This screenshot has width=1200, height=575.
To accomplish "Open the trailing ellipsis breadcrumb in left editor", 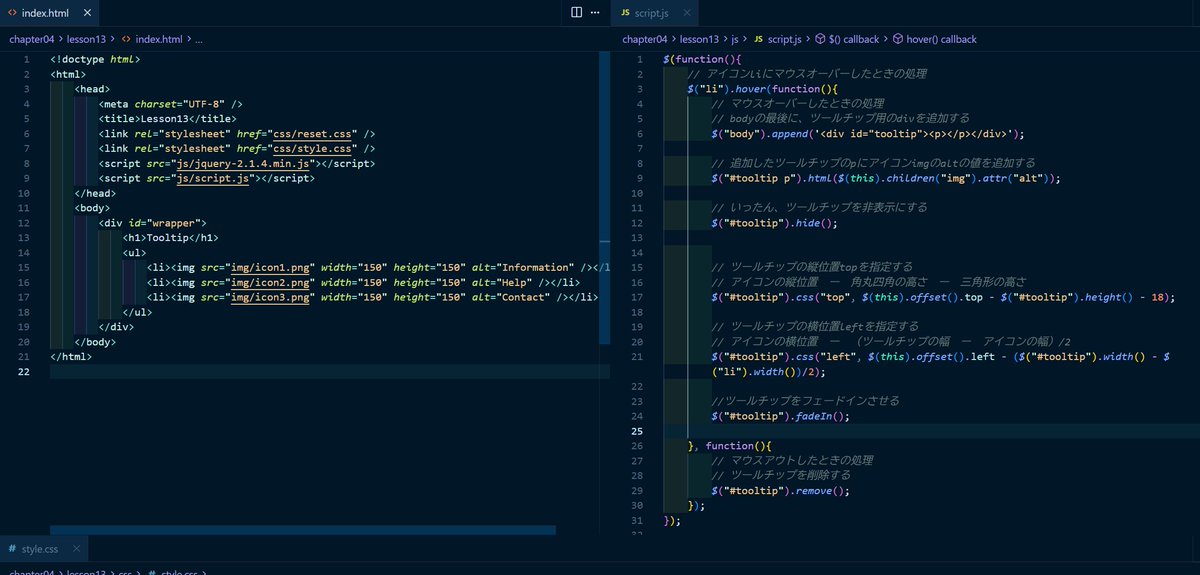I will pos(198,39).
